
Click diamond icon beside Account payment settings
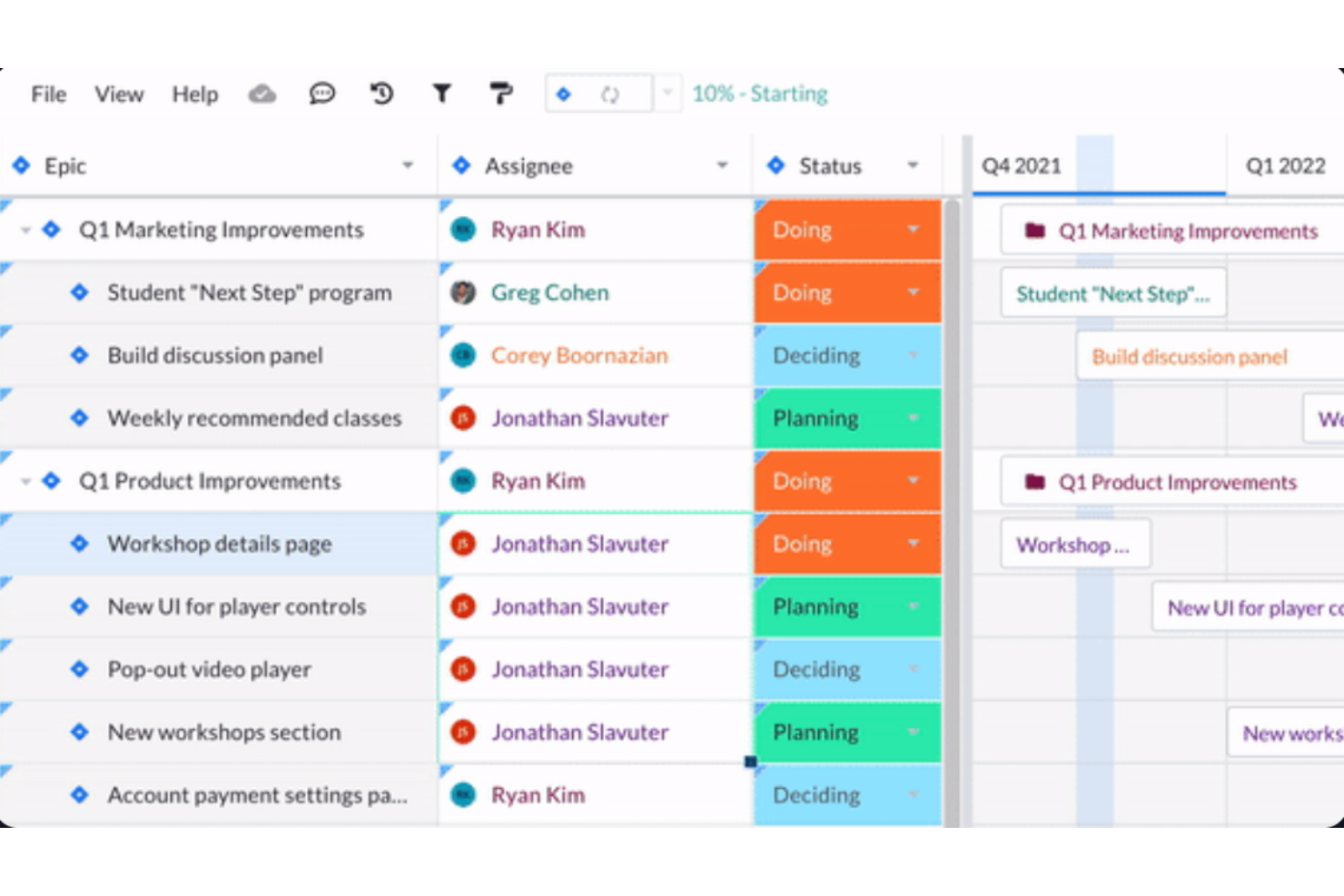pos(80,794)
